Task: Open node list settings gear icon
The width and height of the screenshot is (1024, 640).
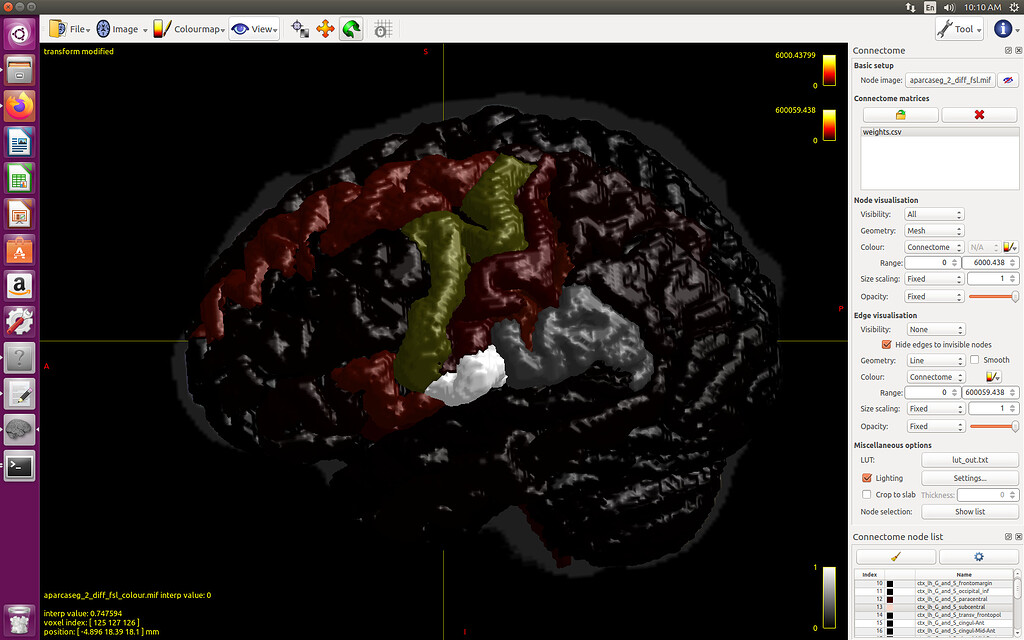Action: pos(978,557)
